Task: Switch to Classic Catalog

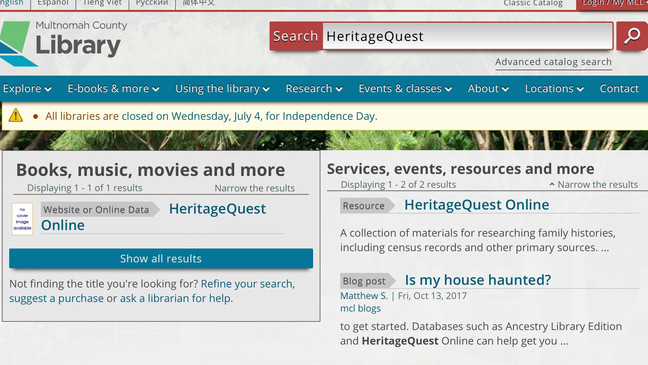Action: 533,3
